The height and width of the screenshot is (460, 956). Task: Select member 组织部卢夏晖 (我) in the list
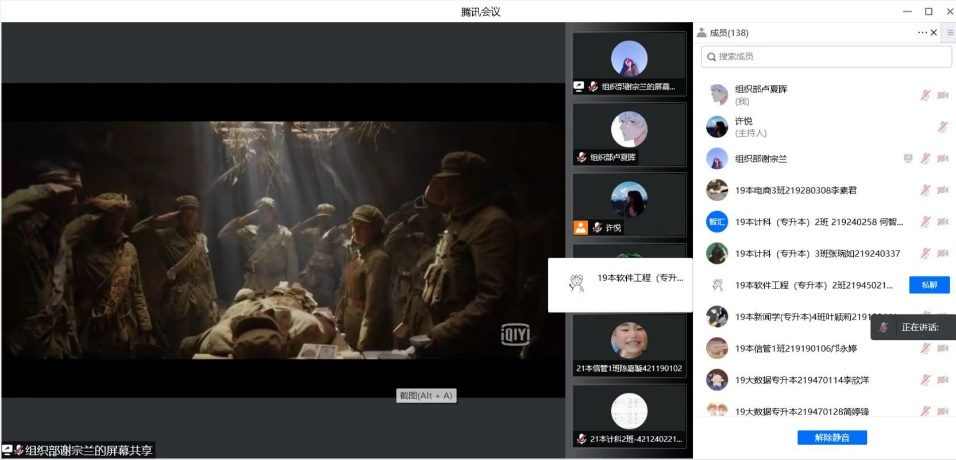coord(824,95)
